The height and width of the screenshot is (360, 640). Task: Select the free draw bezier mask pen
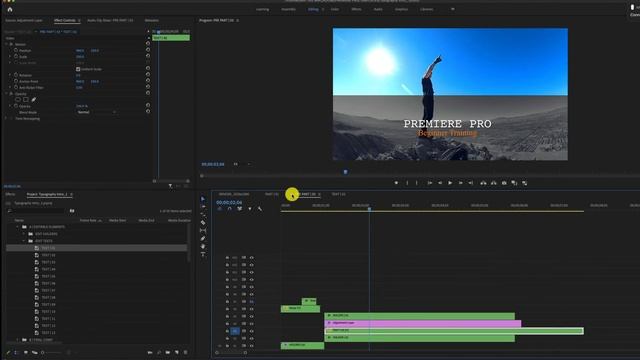(x=34, y=100)
